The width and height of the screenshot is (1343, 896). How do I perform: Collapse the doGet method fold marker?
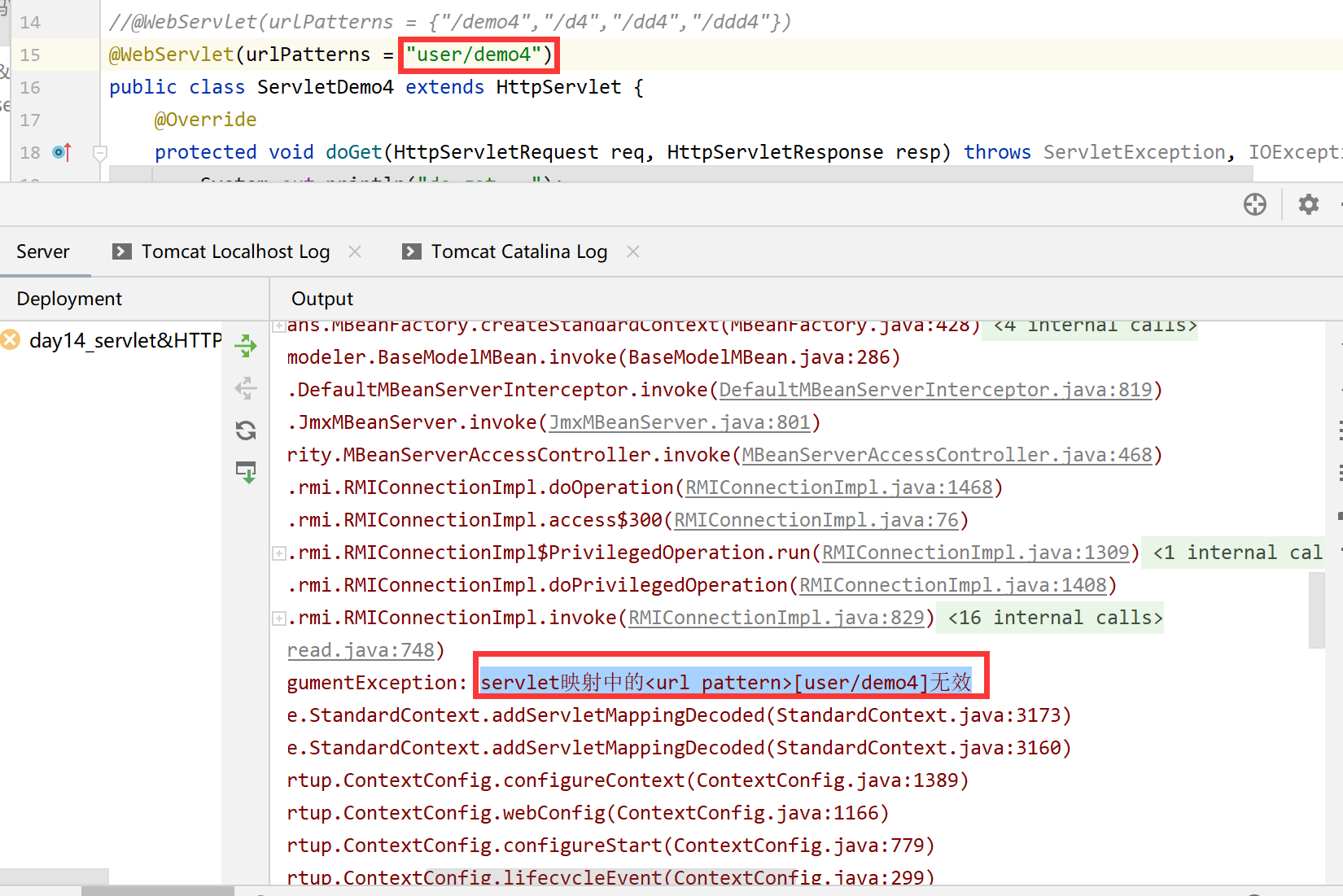100,152
